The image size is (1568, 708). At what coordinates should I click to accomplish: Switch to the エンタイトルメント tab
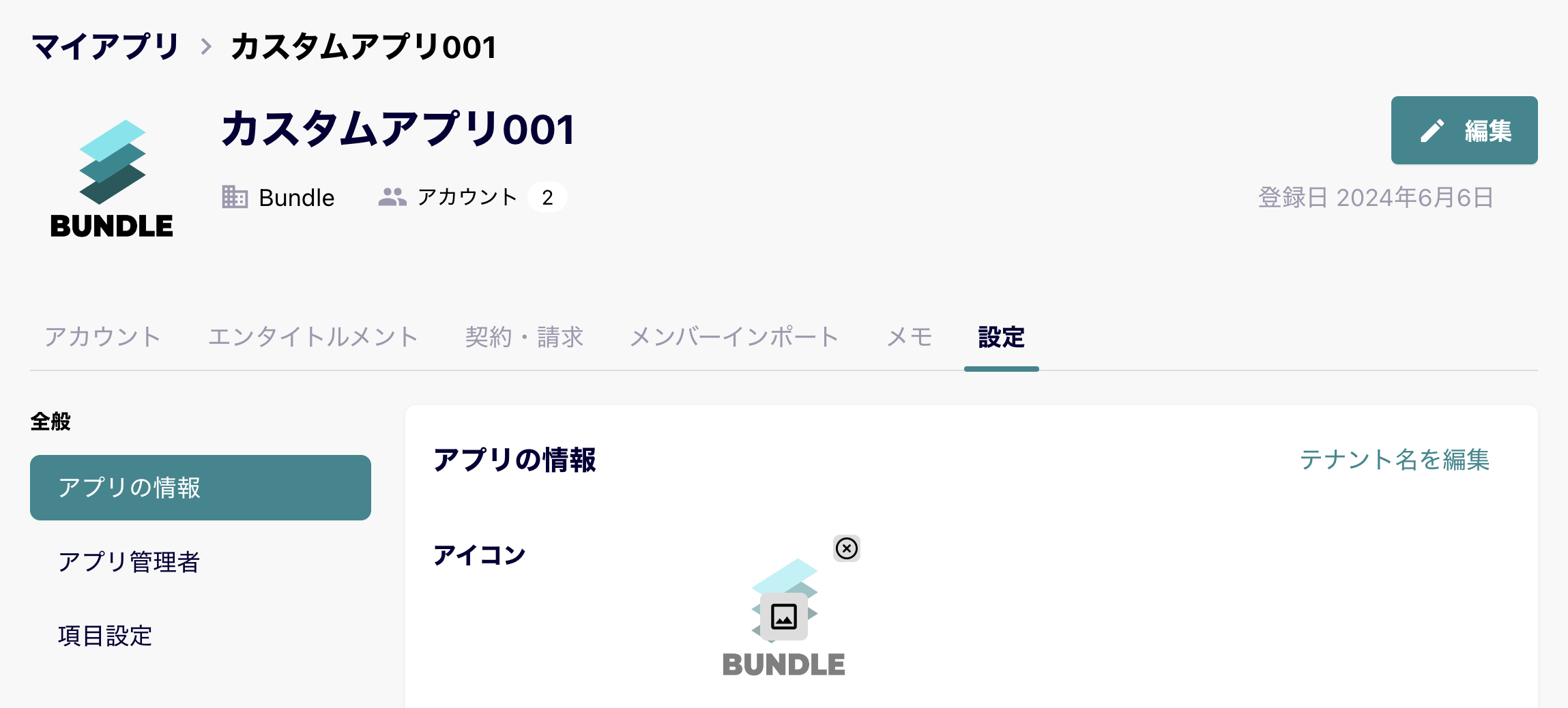pyautogui.click(x=313, y=337)
